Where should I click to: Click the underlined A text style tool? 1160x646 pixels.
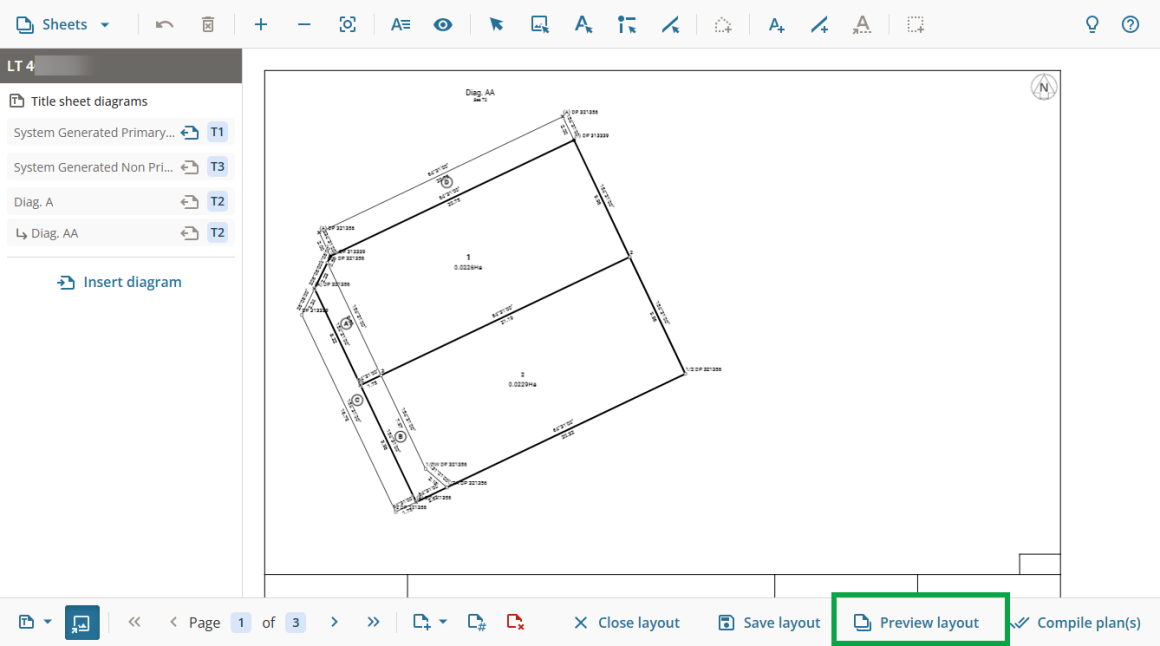pos(862,25)
